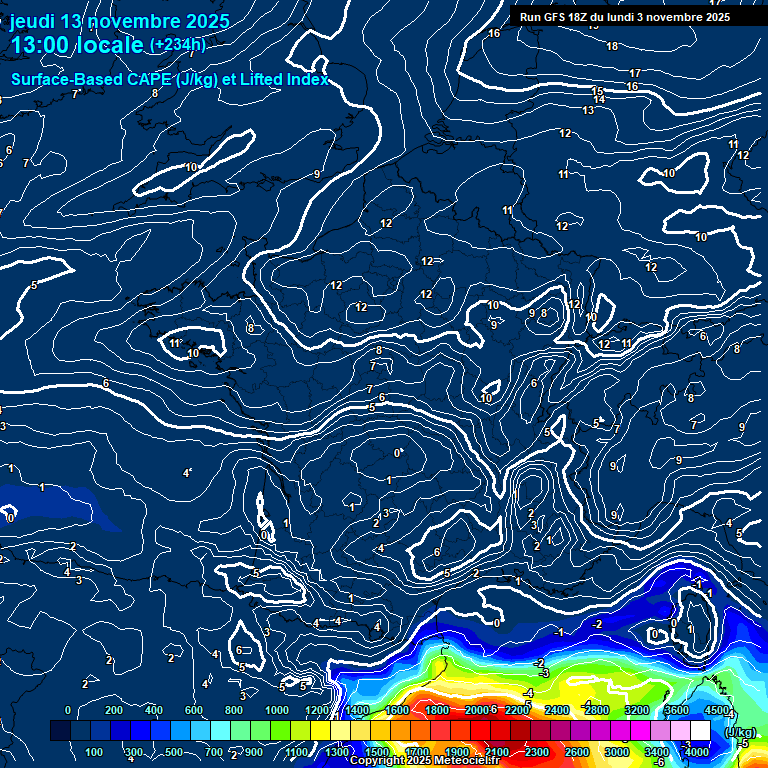
Task: Select the bright magenta swatch below the 3200 label
Action: [x=640, y=730]
